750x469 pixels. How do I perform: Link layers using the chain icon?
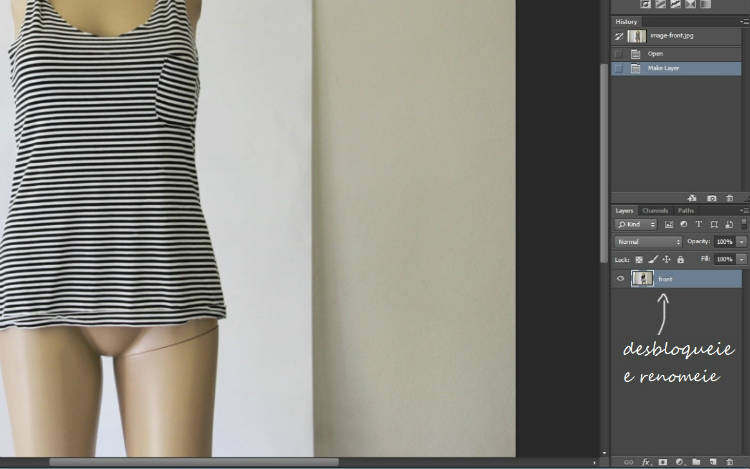click(x=629, y=462)
